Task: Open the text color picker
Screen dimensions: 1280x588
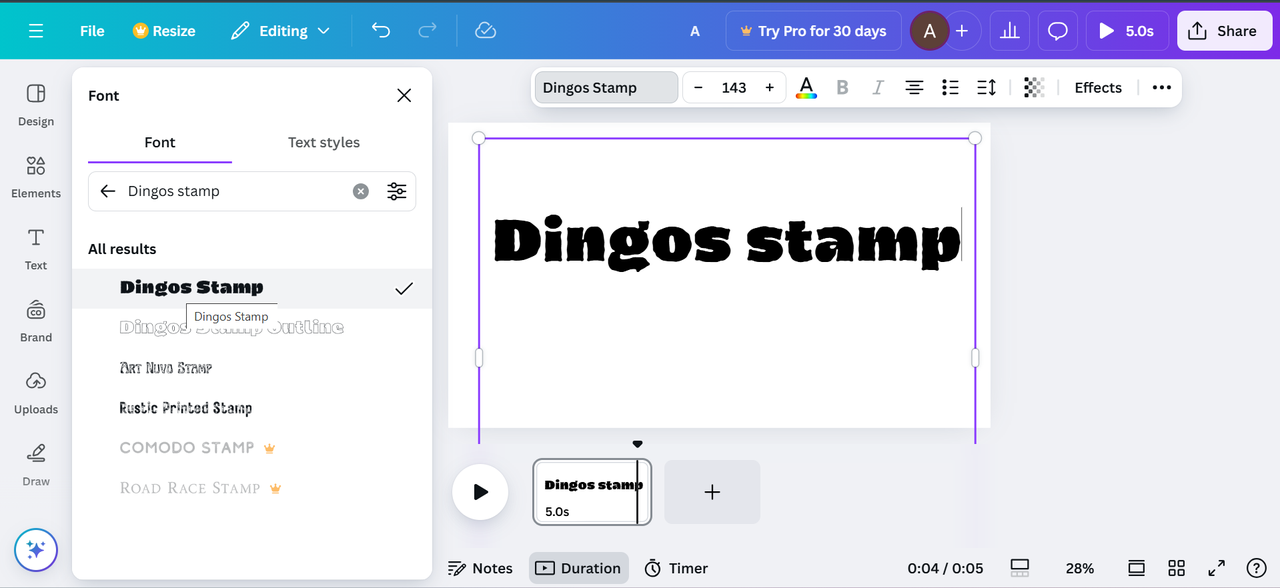Action: 806,88
